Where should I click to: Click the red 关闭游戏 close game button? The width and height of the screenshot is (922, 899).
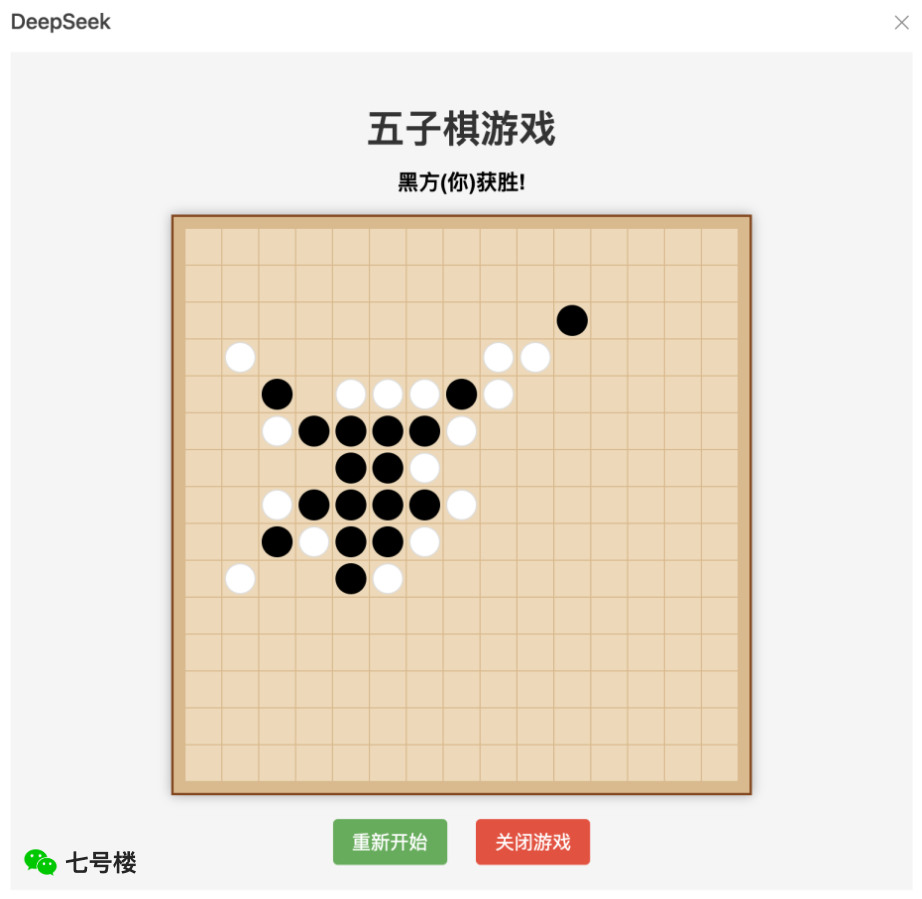tap(533, 841)
